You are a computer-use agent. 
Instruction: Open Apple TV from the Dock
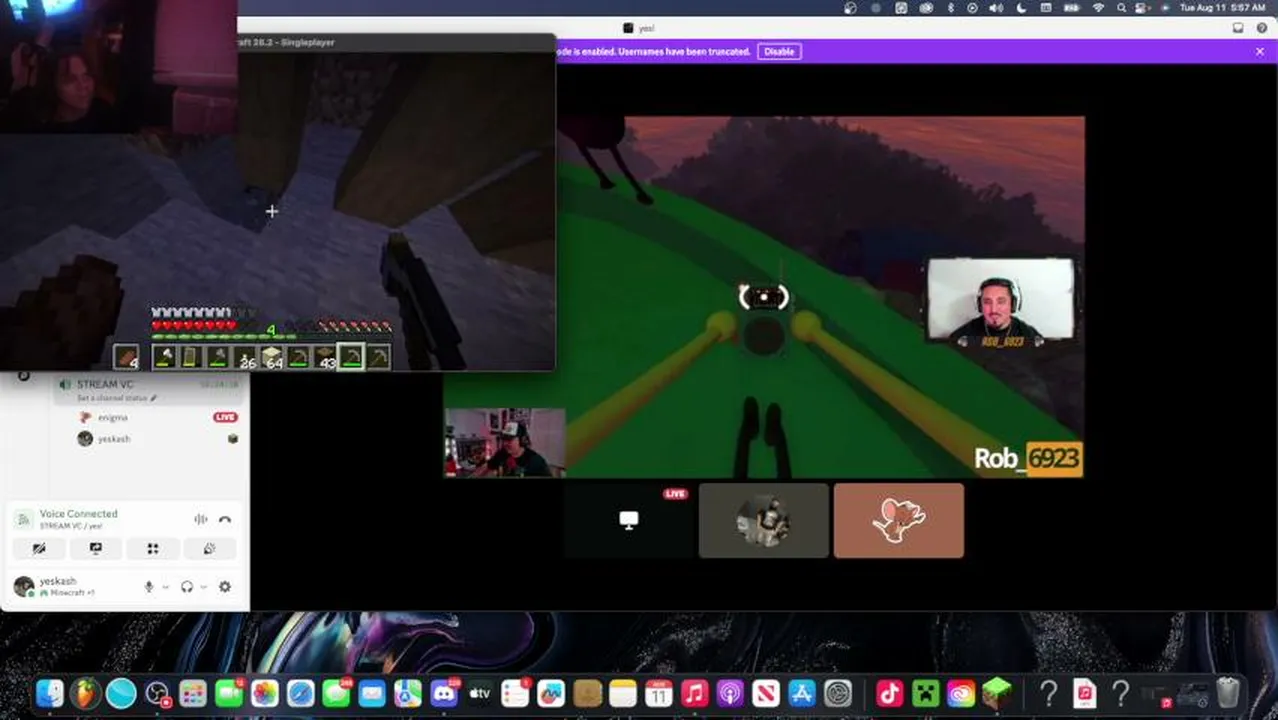tap(480, 693)
